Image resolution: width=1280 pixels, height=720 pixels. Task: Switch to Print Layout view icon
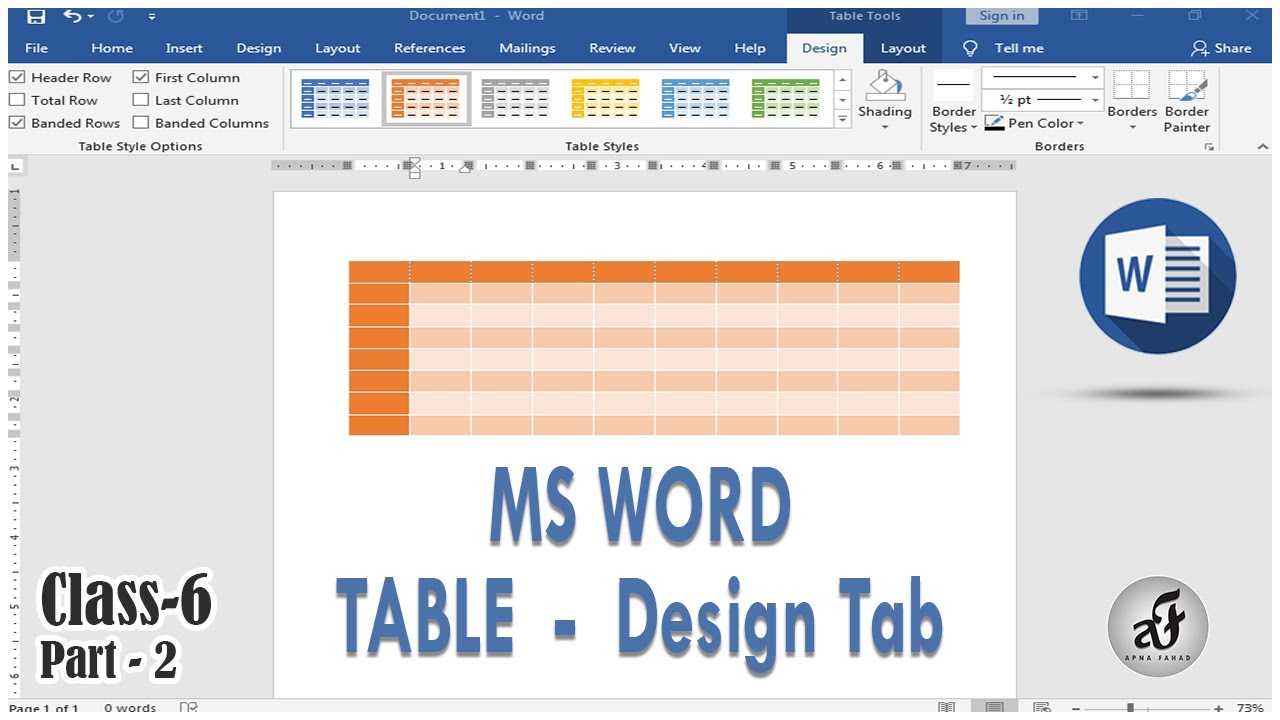point(994,708)
